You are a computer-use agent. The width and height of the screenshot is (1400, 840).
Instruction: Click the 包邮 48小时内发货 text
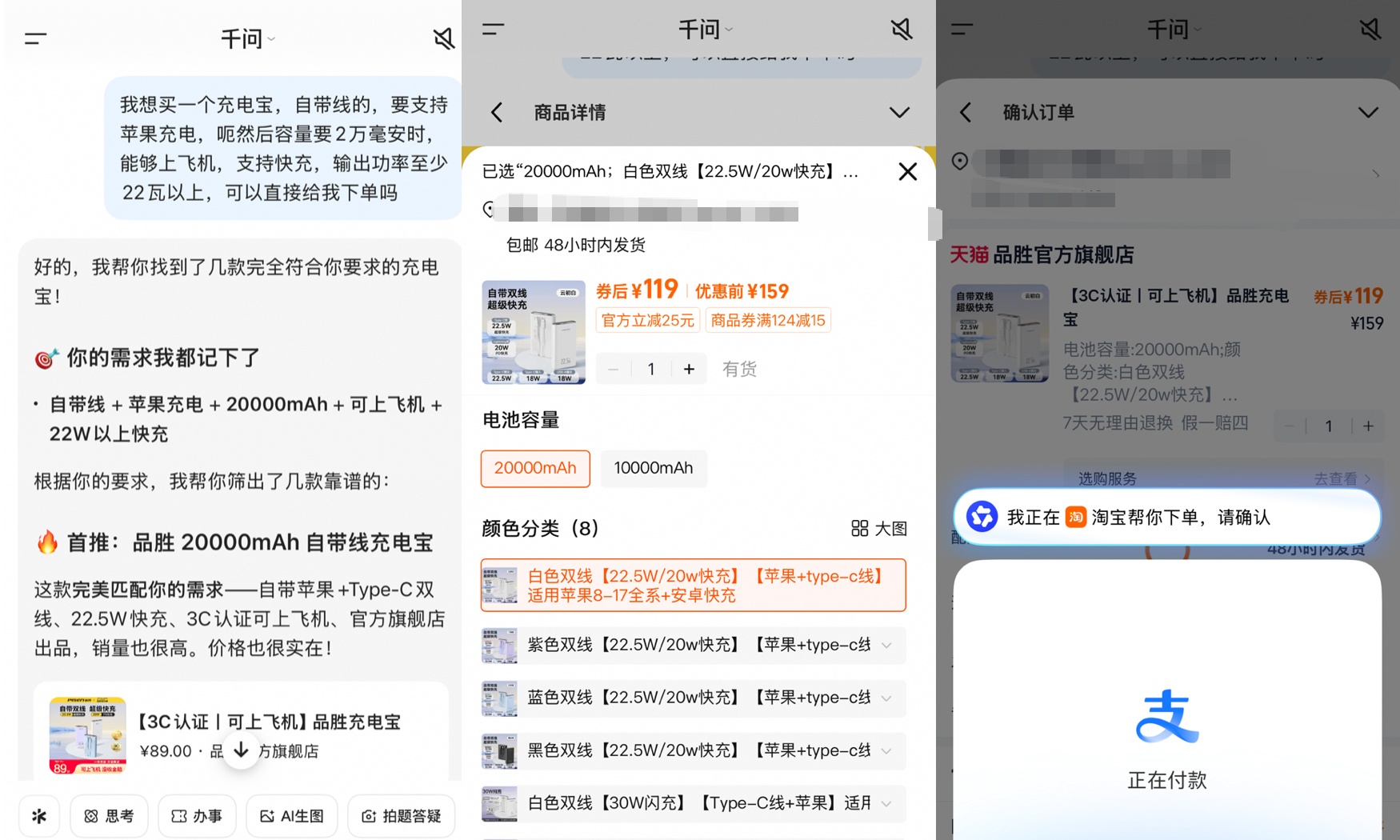(x=576, y=245)
